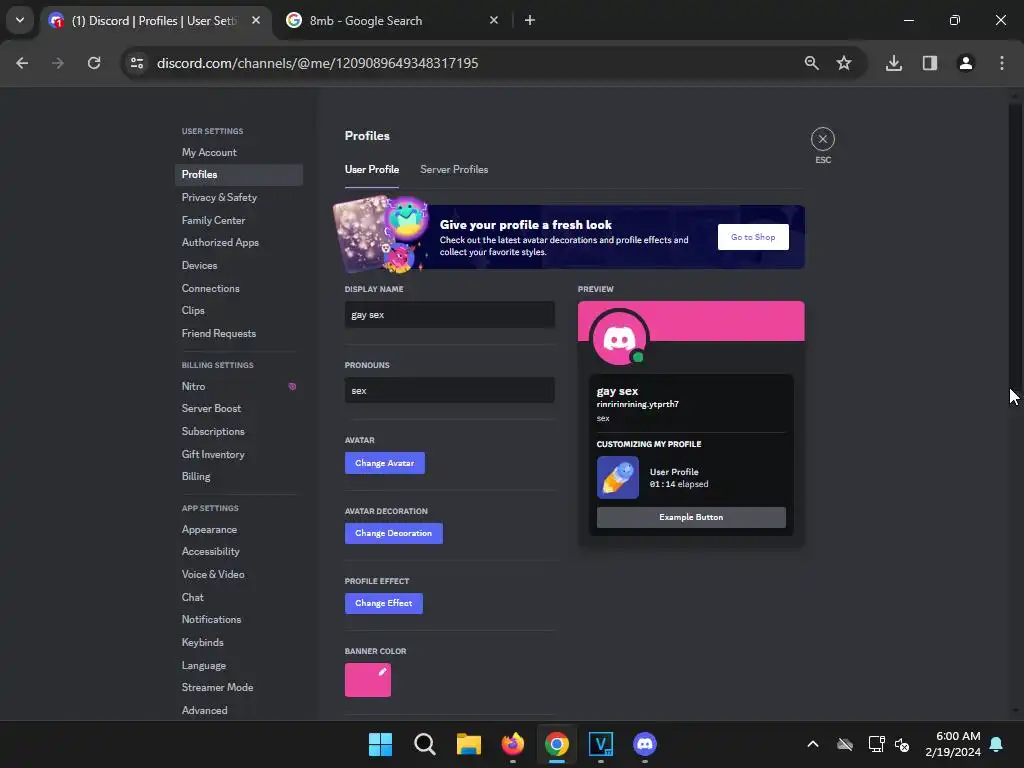This screenshot has height=768, width=1024.
Task: Open Windows taskbar search
Action: click(x=424, y=744)
